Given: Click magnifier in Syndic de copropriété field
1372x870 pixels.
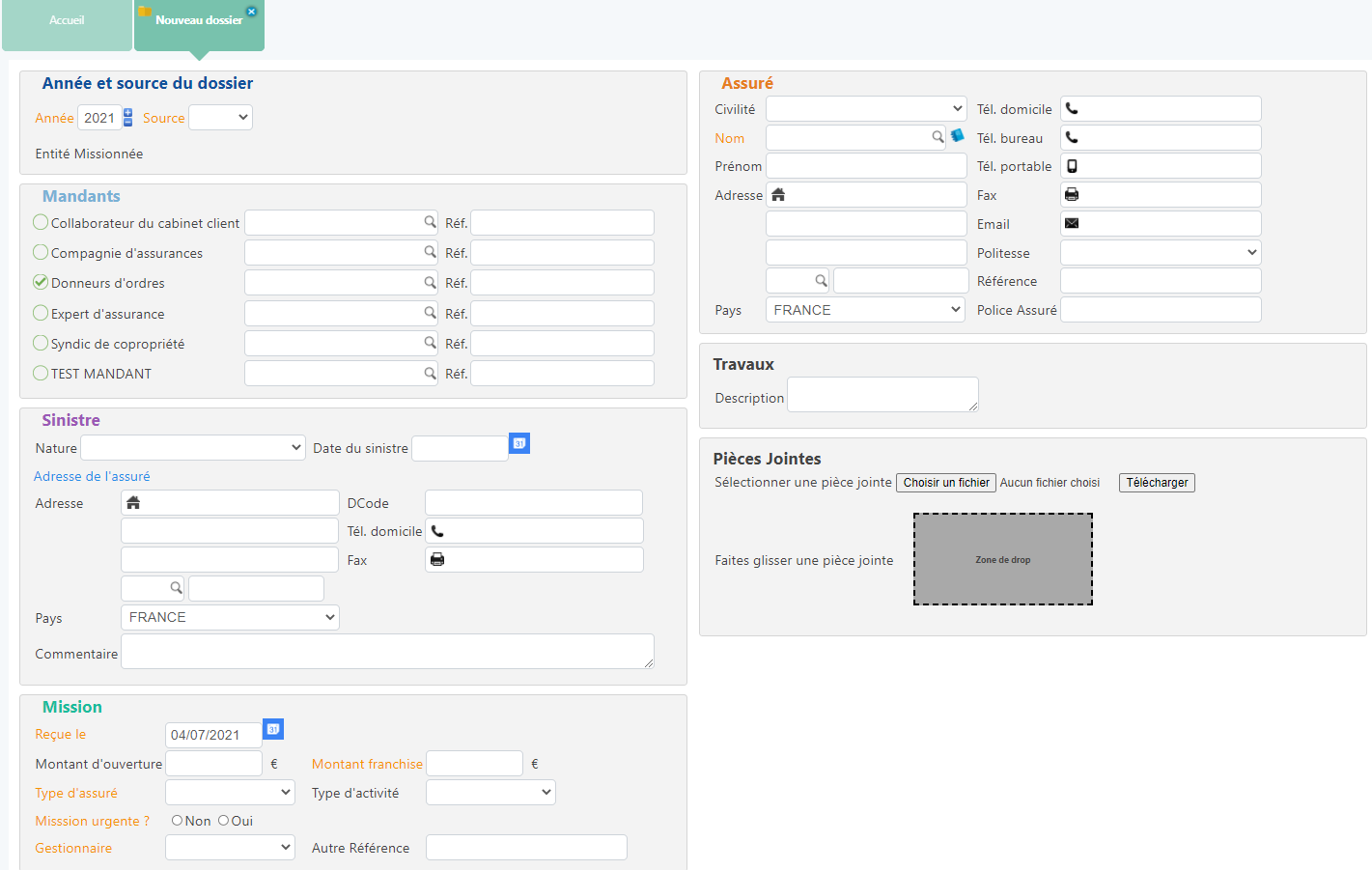Looking at the screenshot, I should (430, 343).
